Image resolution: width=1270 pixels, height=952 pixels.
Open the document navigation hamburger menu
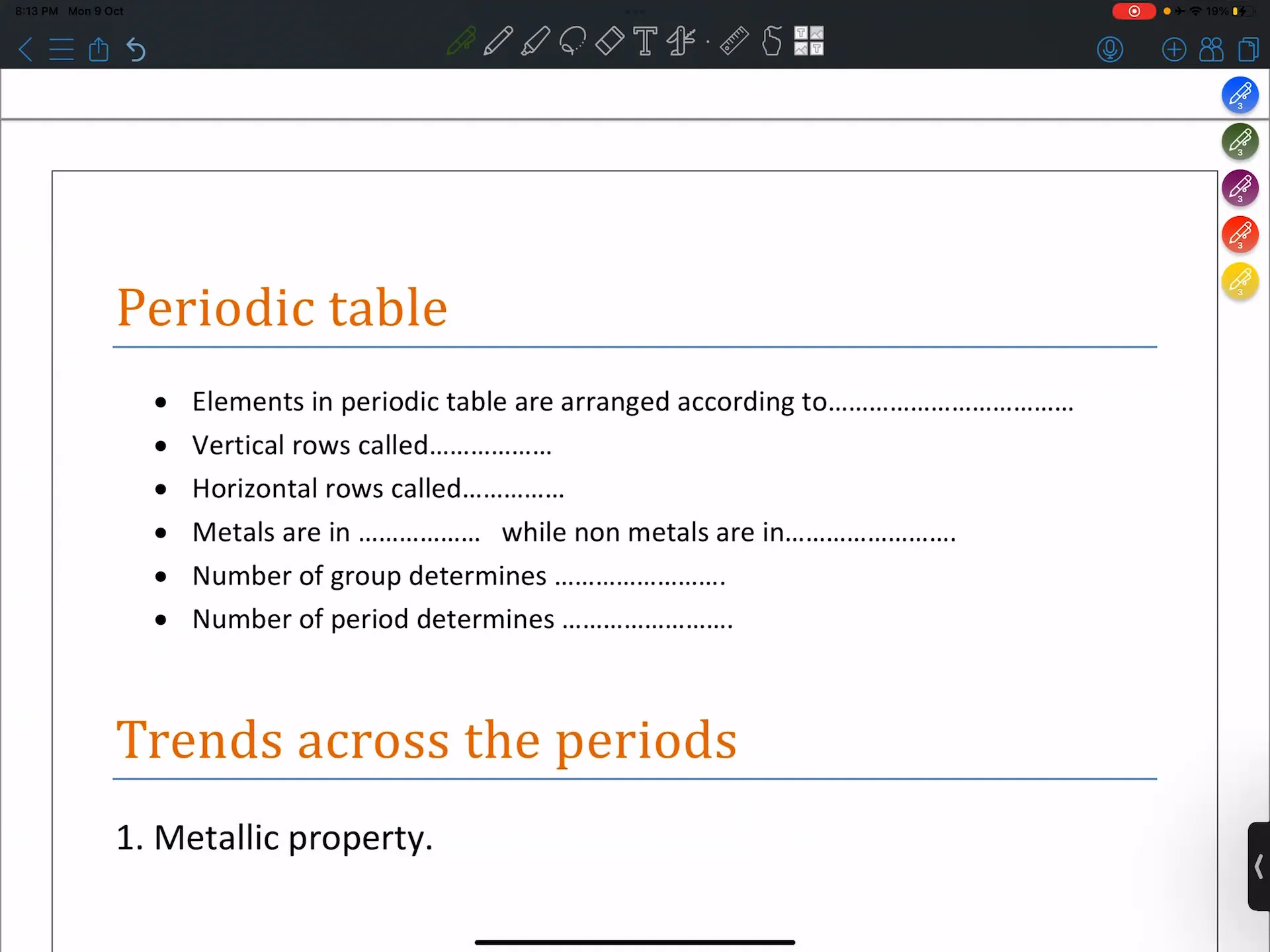pyautogui.click(x=61, y=49)
